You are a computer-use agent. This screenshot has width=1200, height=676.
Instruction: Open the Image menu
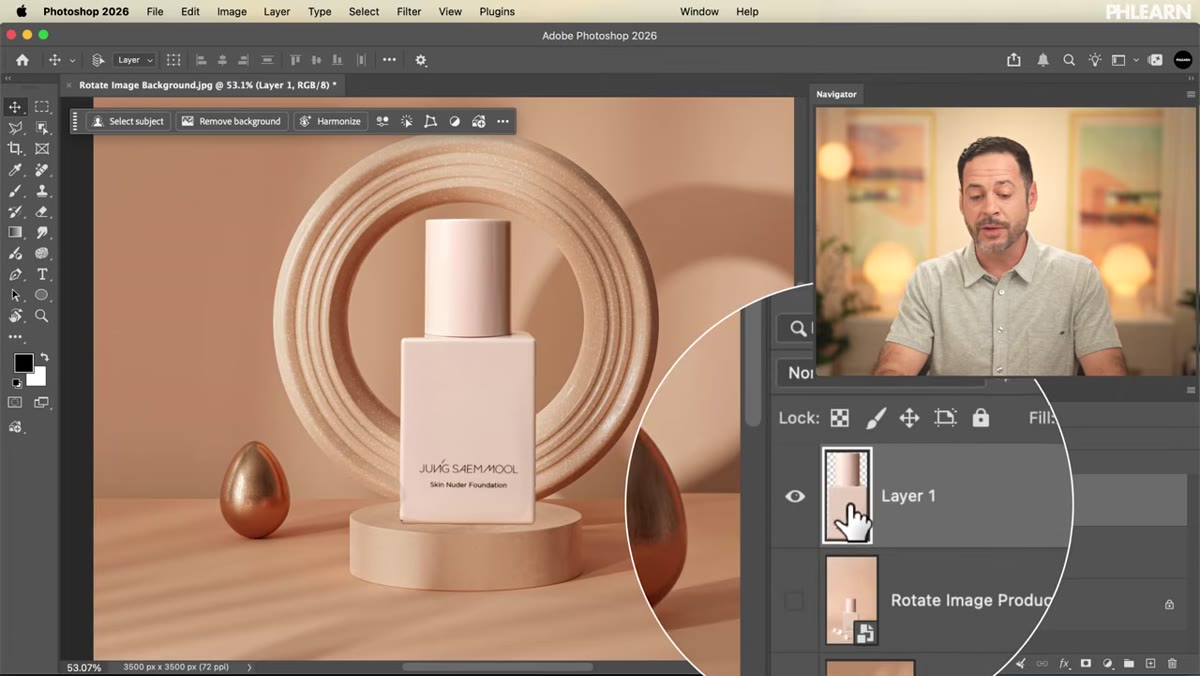point(232,12)
